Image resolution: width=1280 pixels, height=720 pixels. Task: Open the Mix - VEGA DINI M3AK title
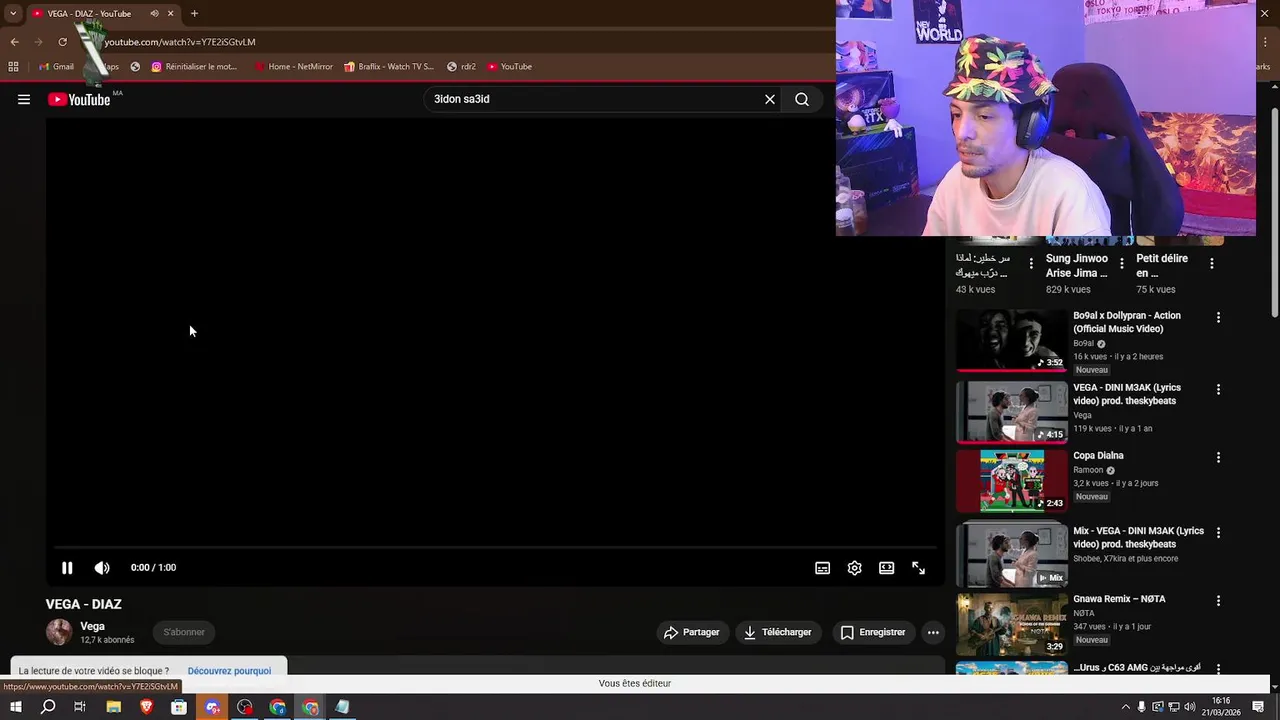point(1138,538)
